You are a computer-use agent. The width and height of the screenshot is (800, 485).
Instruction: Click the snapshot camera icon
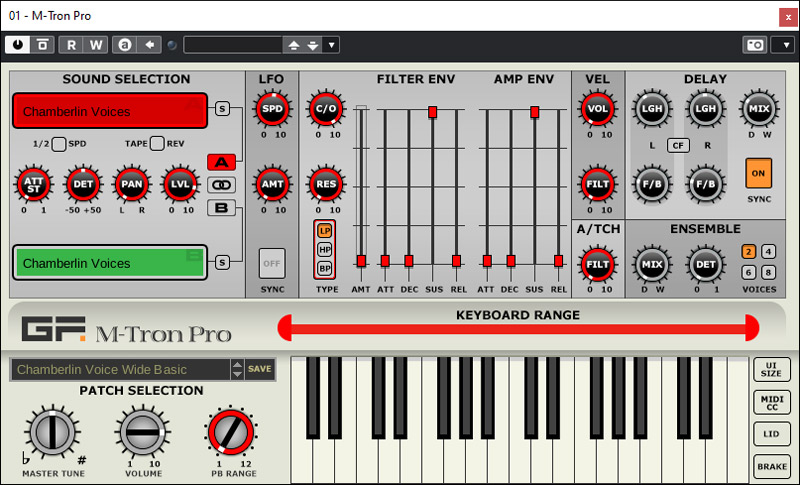(x=755, y=44)
